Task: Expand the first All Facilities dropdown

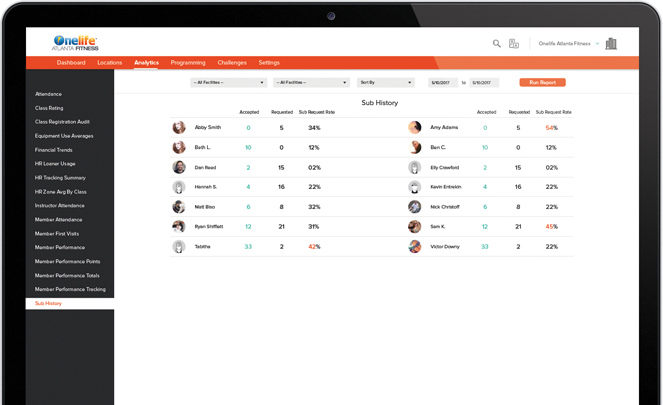Action: point(228,83)
